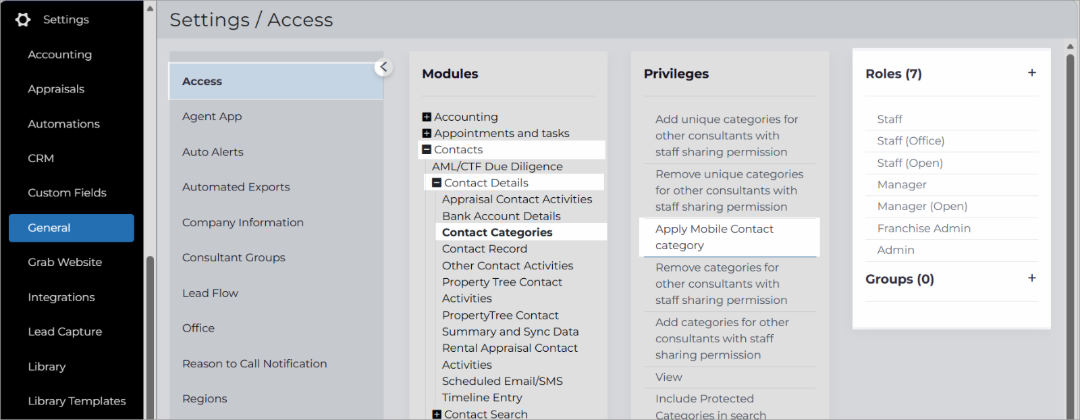Open the Lead Flow settings page

[x=210, y=293]
